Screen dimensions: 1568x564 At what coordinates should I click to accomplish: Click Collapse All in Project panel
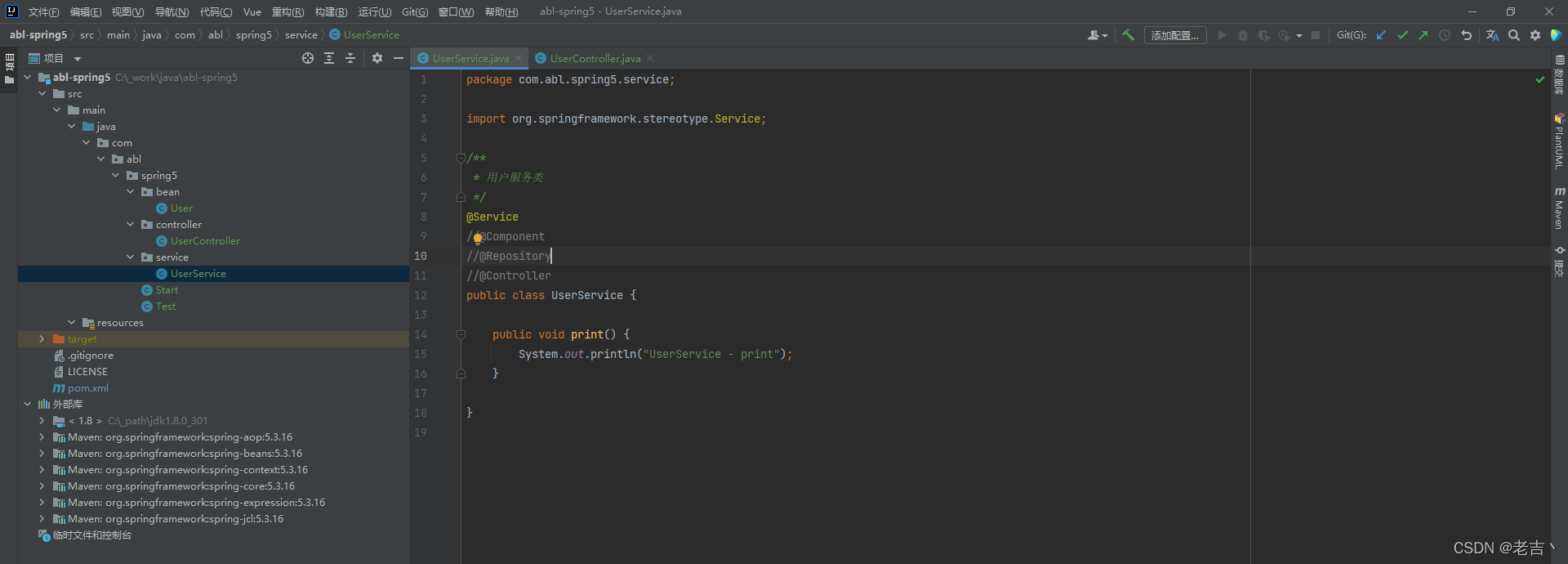(350, 58)
